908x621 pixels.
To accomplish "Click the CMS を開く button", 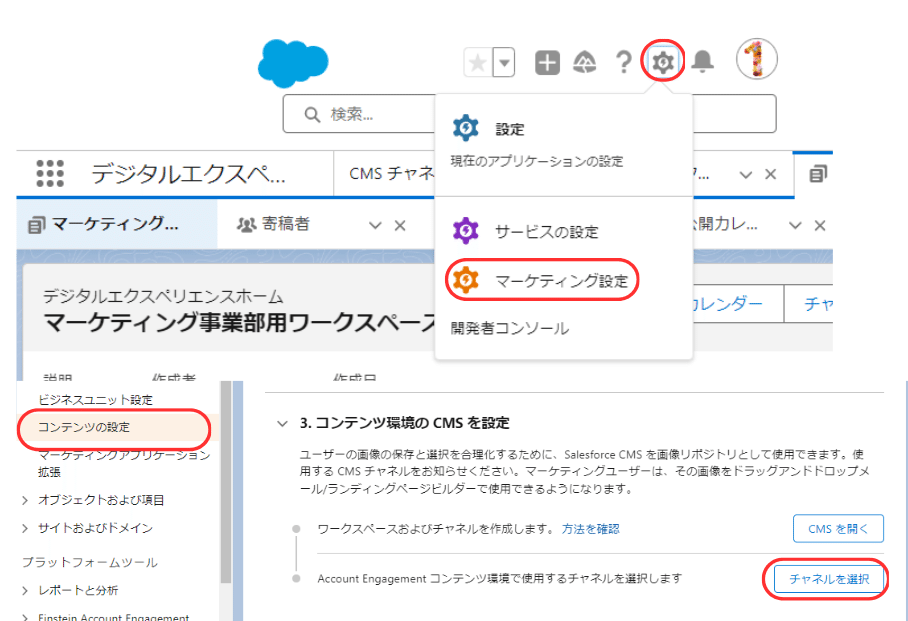I will 838,528.
